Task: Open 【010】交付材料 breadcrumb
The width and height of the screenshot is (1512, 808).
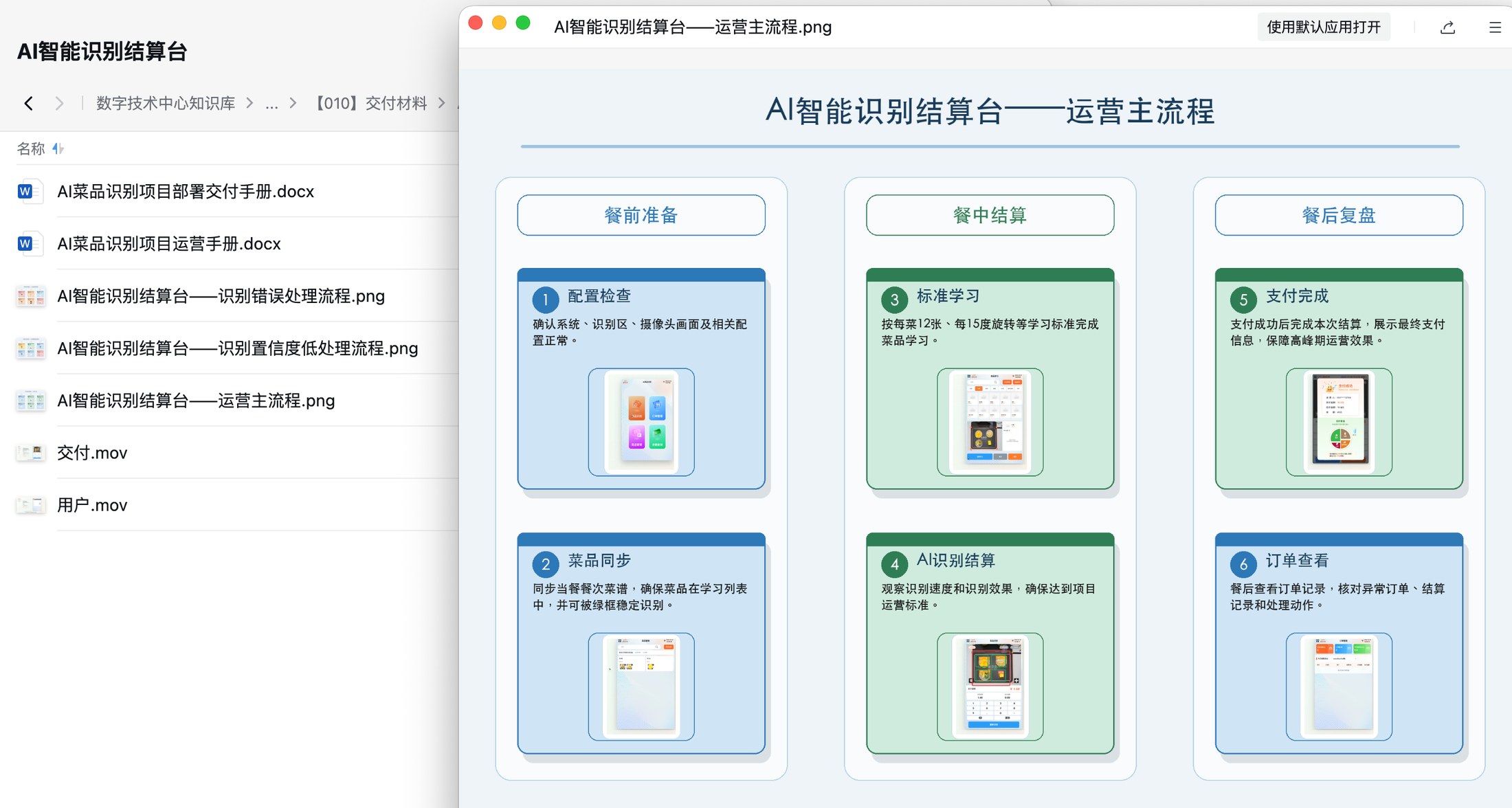Action: tap(369, 104)
